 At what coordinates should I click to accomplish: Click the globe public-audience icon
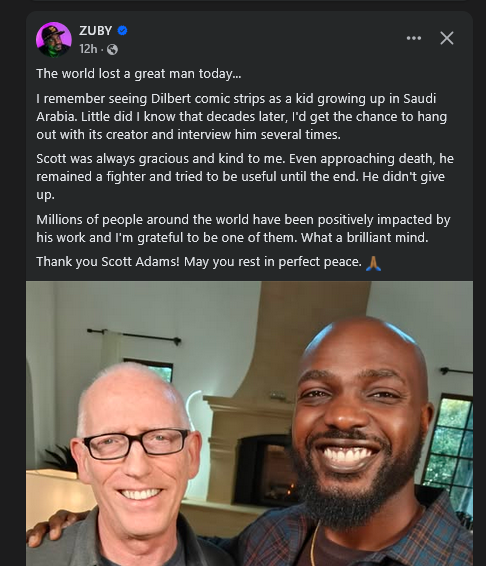pos(112,49)
